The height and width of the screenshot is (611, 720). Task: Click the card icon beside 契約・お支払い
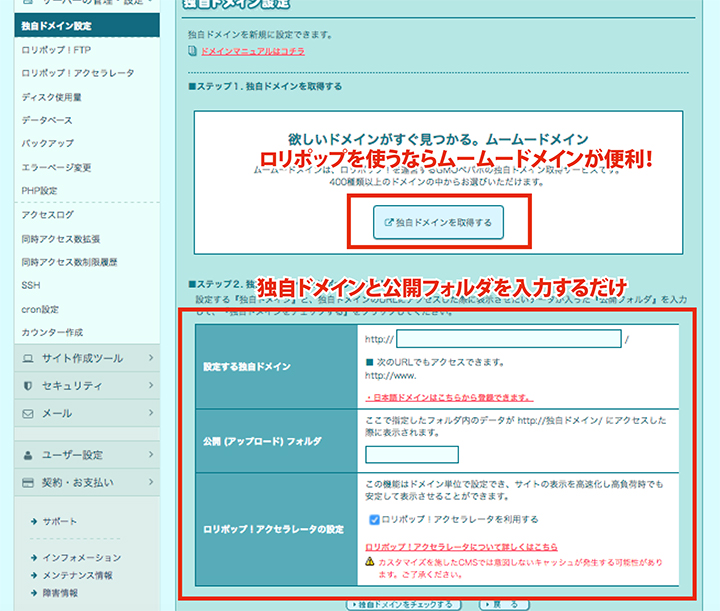tap(28, 482)
